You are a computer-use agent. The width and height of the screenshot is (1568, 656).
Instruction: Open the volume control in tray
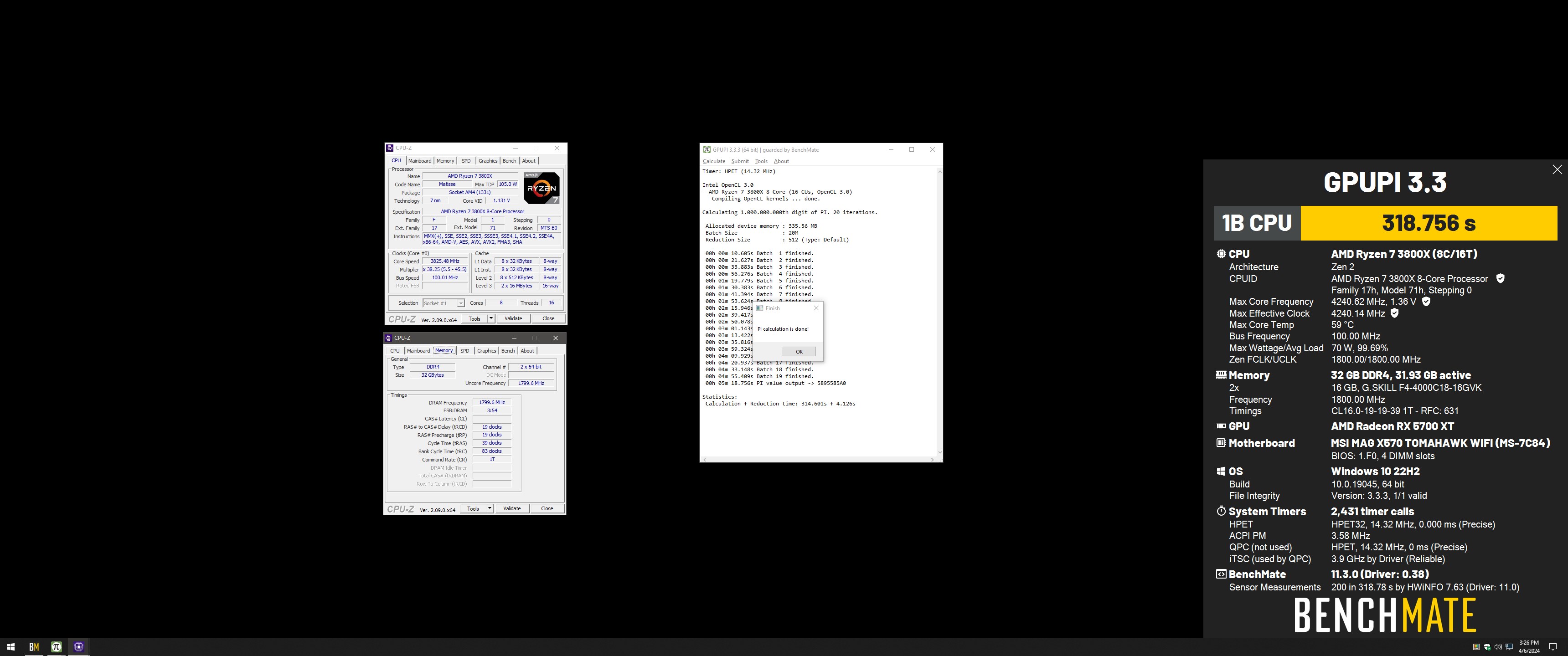pyautogui.click(x=1498, y=647)
